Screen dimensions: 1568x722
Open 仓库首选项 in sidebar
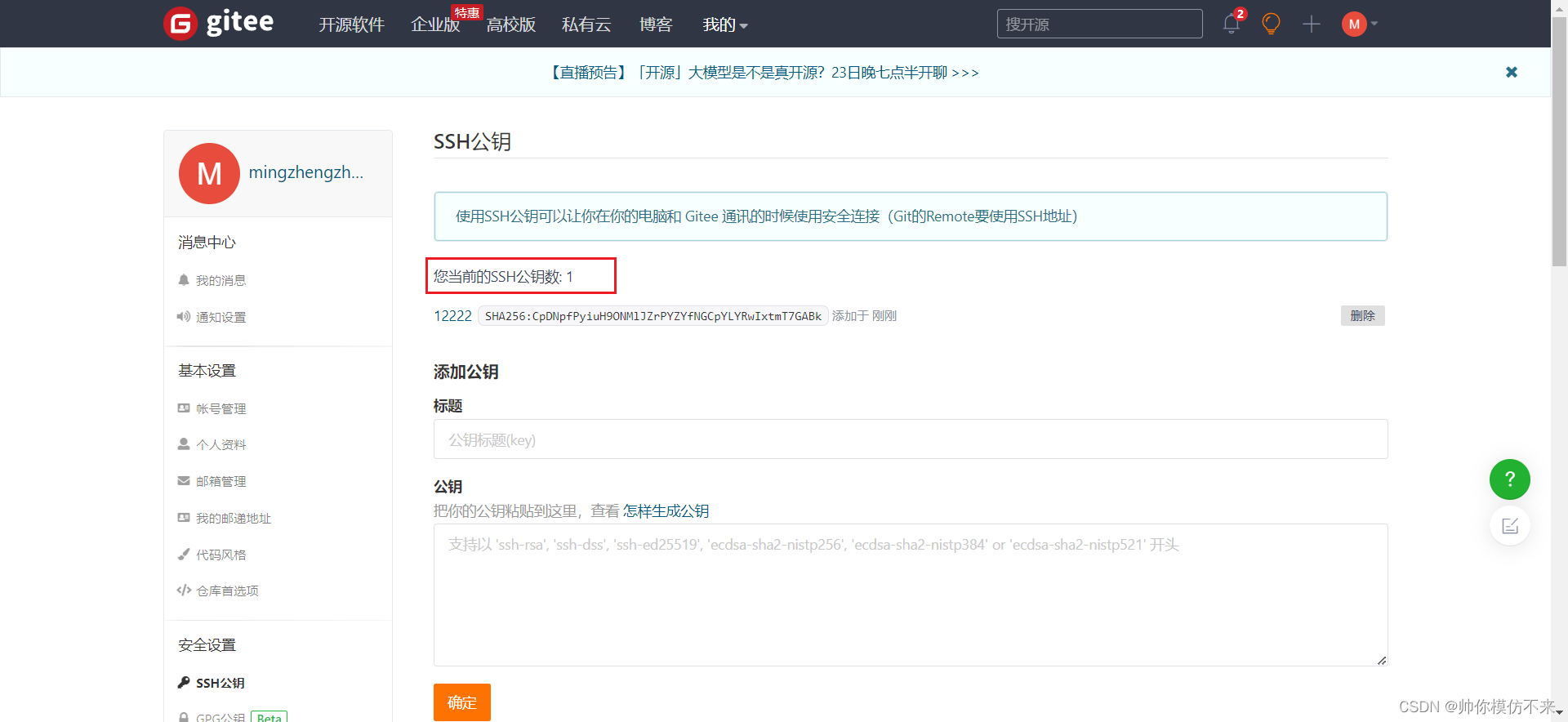[x=227, y=591]
